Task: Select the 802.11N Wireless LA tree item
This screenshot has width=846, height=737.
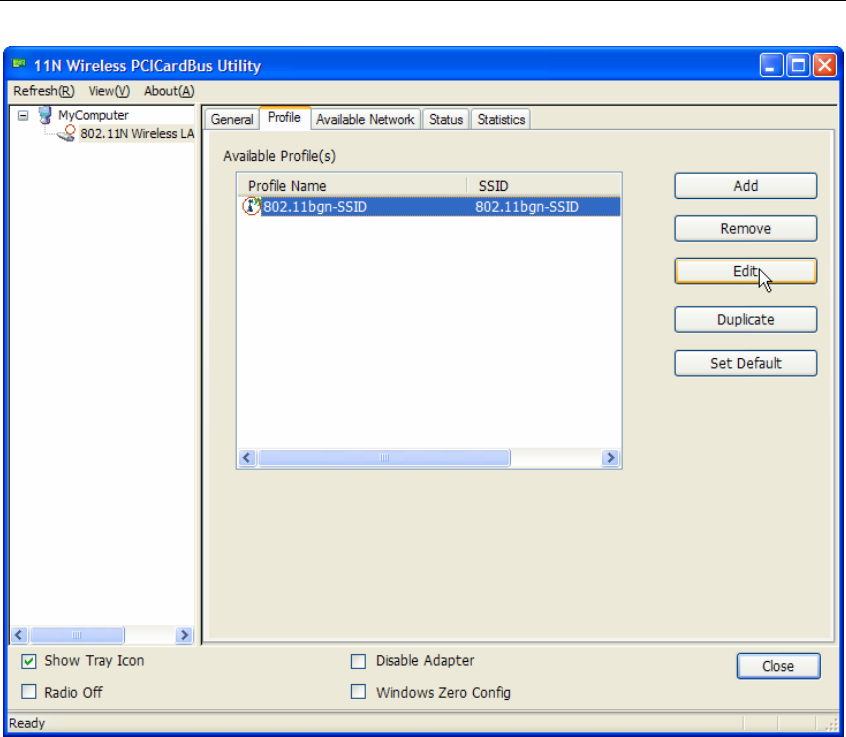Action: 137,134
